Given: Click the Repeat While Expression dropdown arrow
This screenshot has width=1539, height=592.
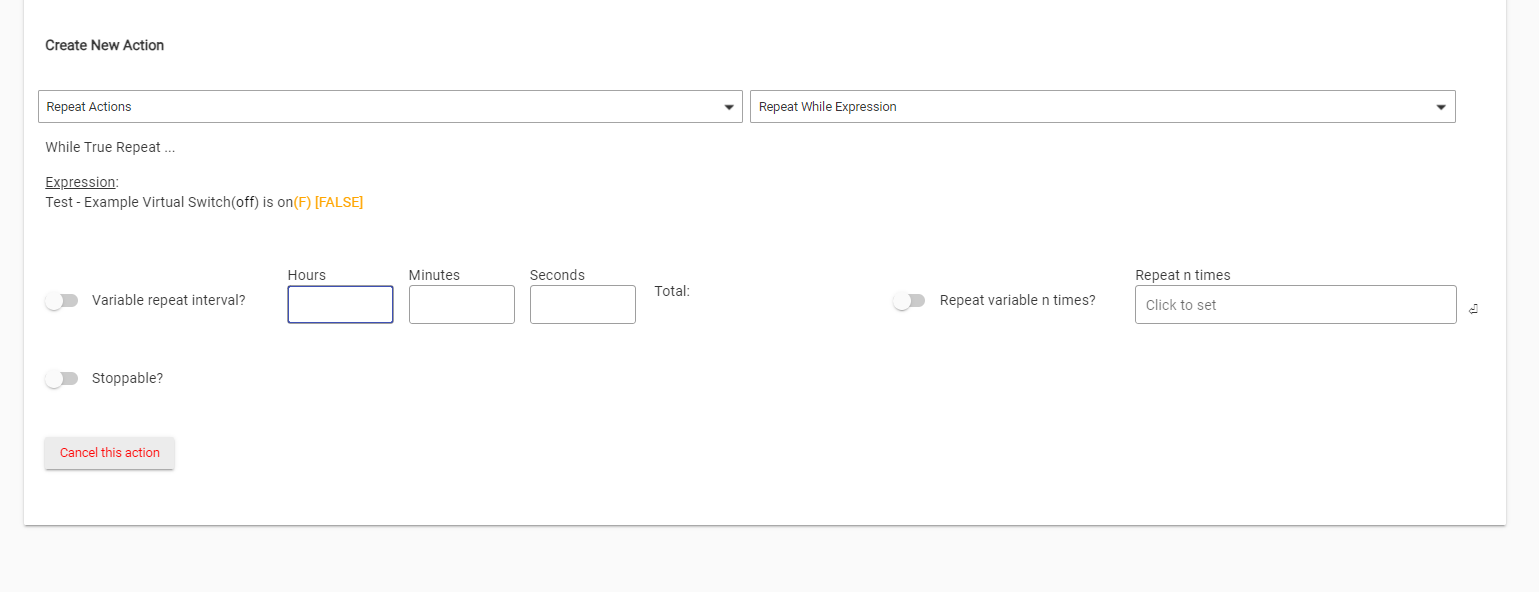Looking at the screenshot, I should pyautogui.click(x=1441, y=107).
